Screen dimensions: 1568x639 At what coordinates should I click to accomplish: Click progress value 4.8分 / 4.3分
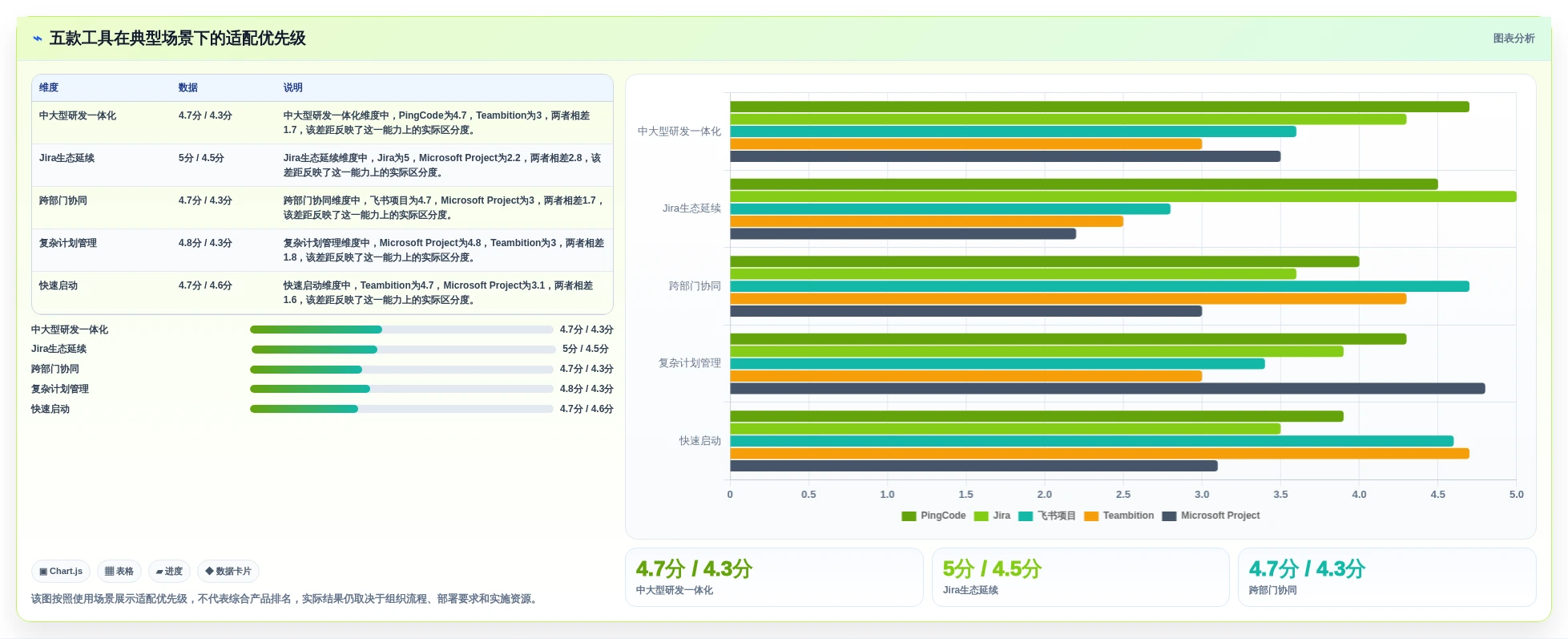coord(586,389)
